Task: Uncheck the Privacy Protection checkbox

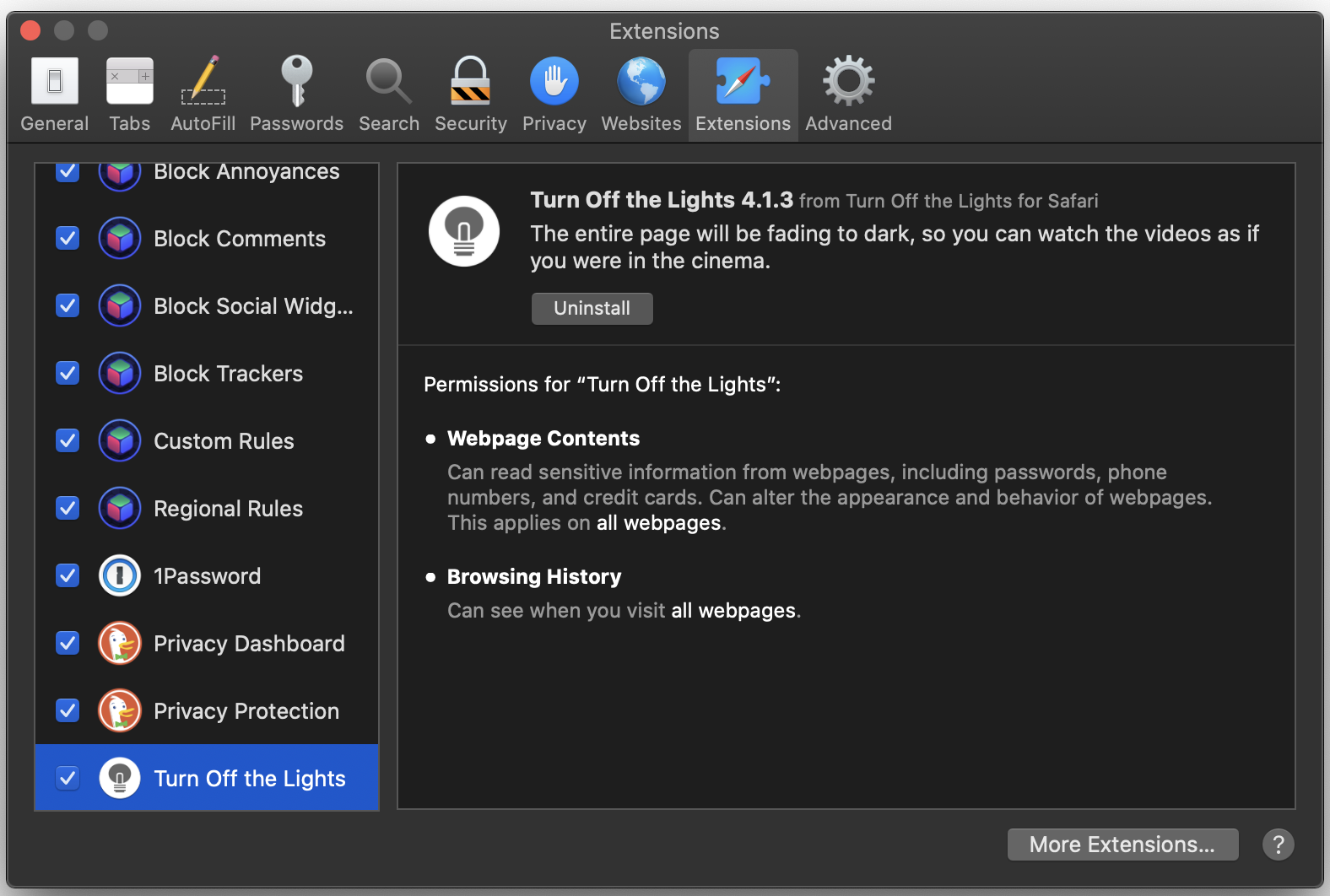Action: click(x=68, y=710)
